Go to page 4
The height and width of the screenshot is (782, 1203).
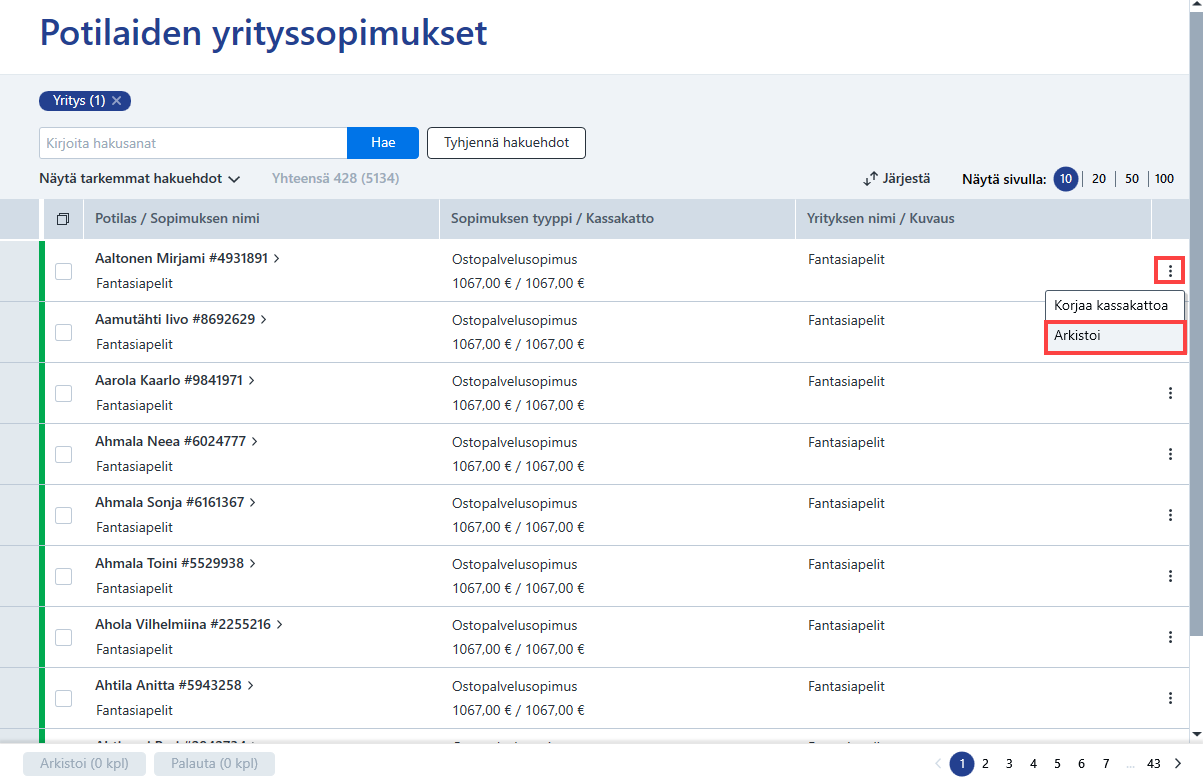[1033, 764]
